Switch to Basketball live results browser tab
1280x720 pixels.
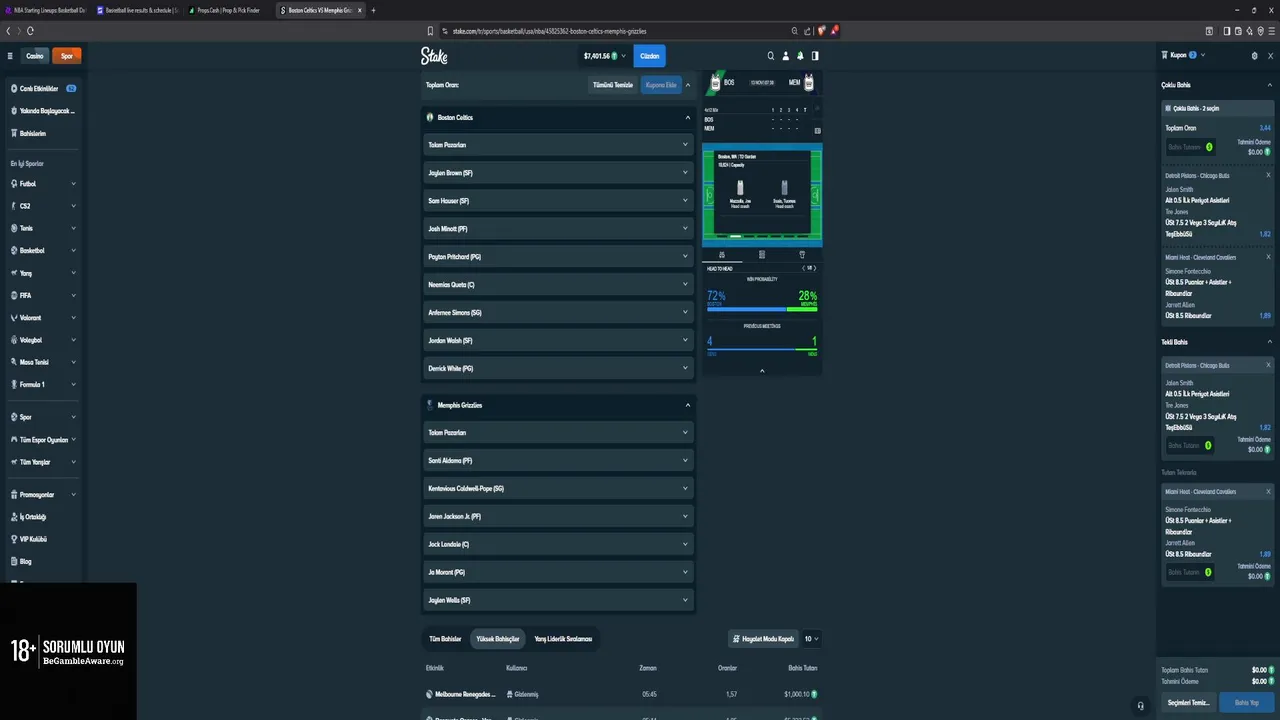click(x=138, y=10)
